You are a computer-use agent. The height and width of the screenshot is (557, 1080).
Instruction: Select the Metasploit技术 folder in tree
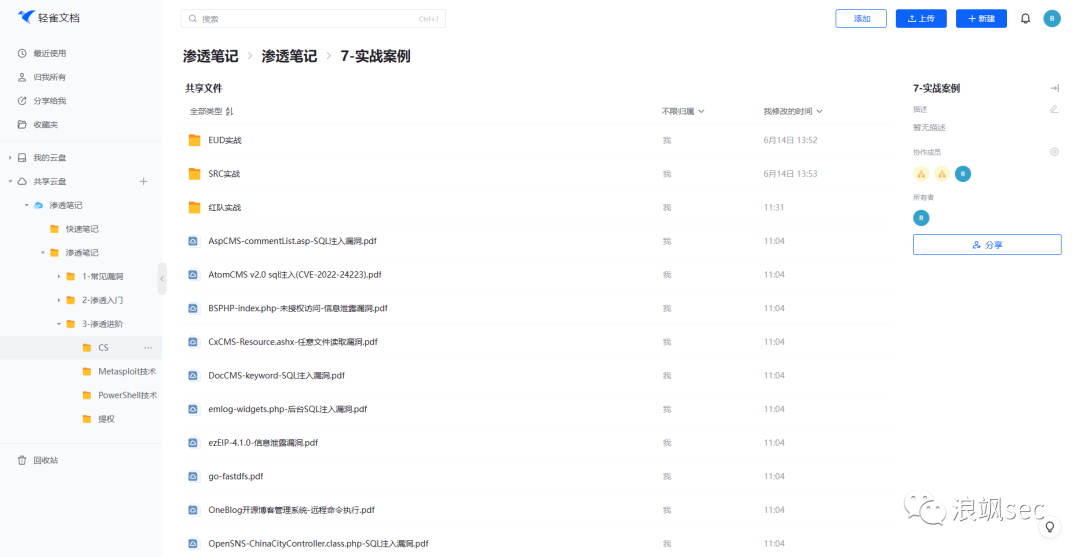(x=127, y=371)
